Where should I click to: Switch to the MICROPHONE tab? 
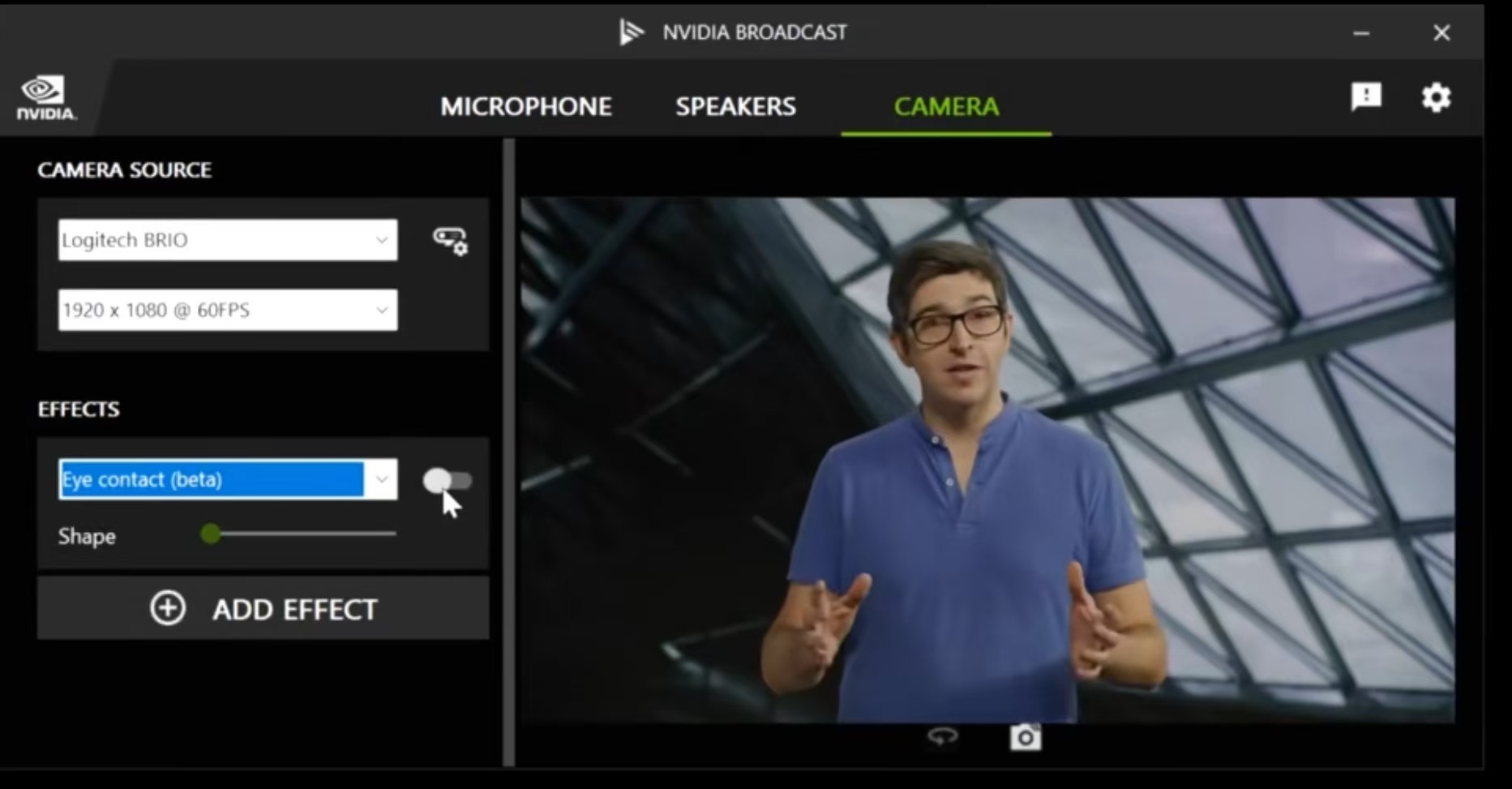525,106
